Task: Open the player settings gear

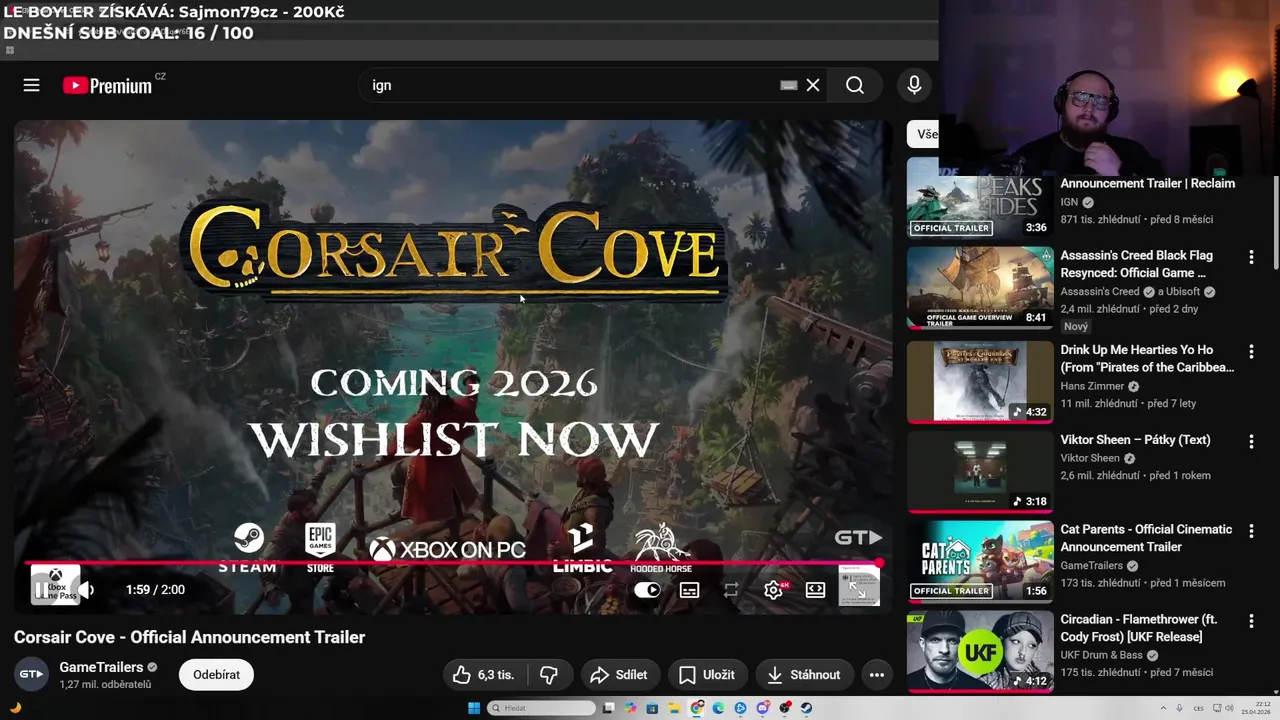Action: (x=773, y=590)
